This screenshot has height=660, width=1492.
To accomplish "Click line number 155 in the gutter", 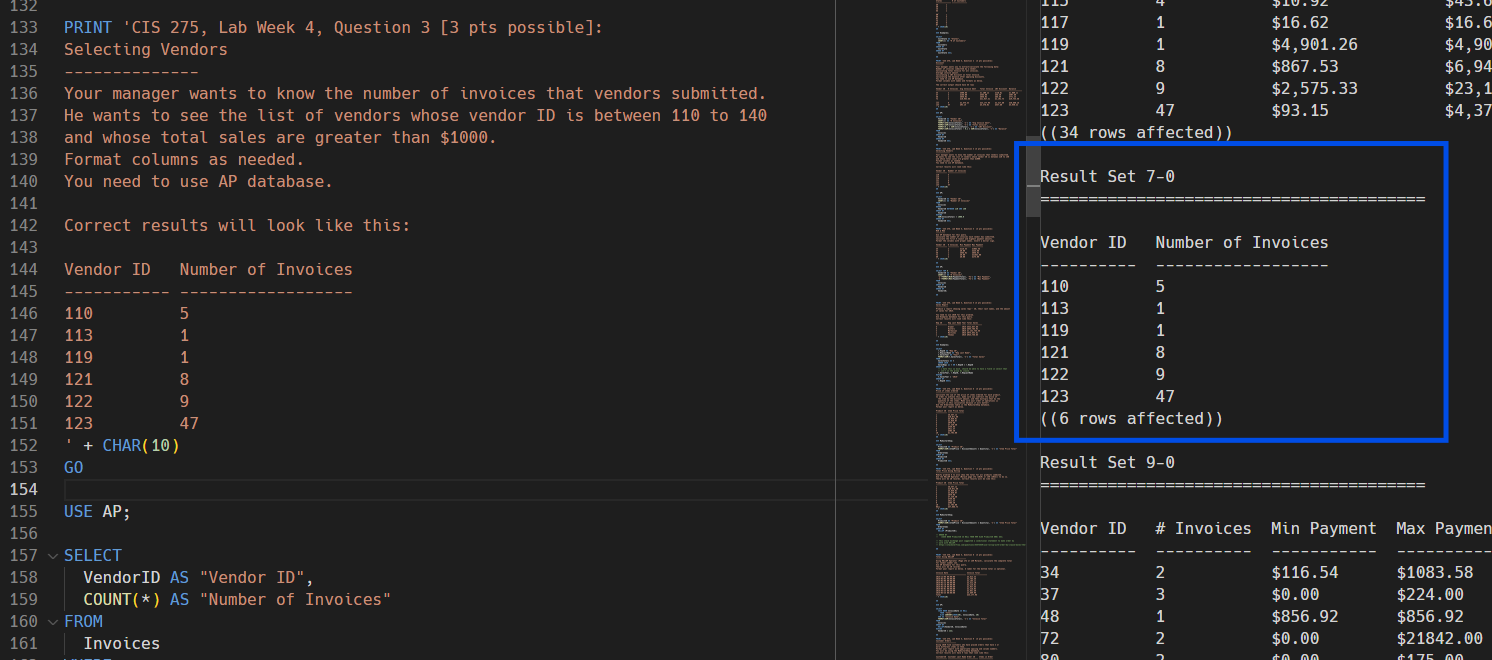I will pyautogui.click(x=22, y=511).
